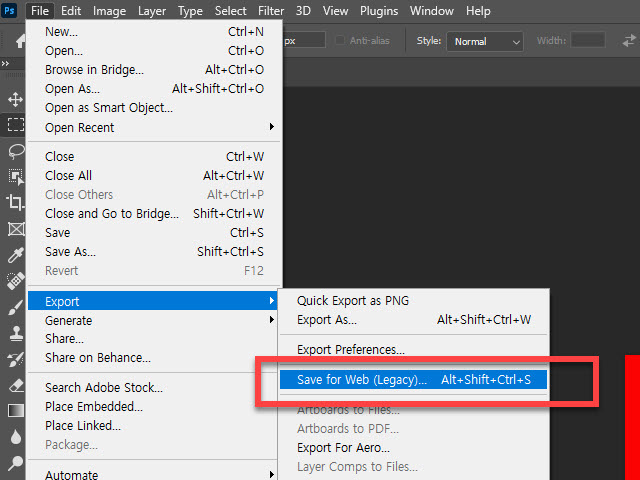Click the px input field in options bar
The height and width of the screenshot is (480, 640).
click(304, 40)
